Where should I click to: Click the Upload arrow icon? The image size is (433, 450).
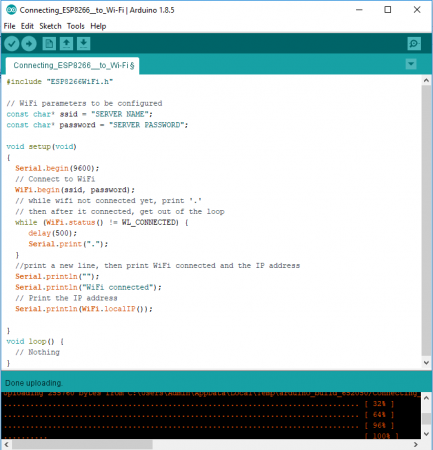pyautogui.click(x=29, y=44)
